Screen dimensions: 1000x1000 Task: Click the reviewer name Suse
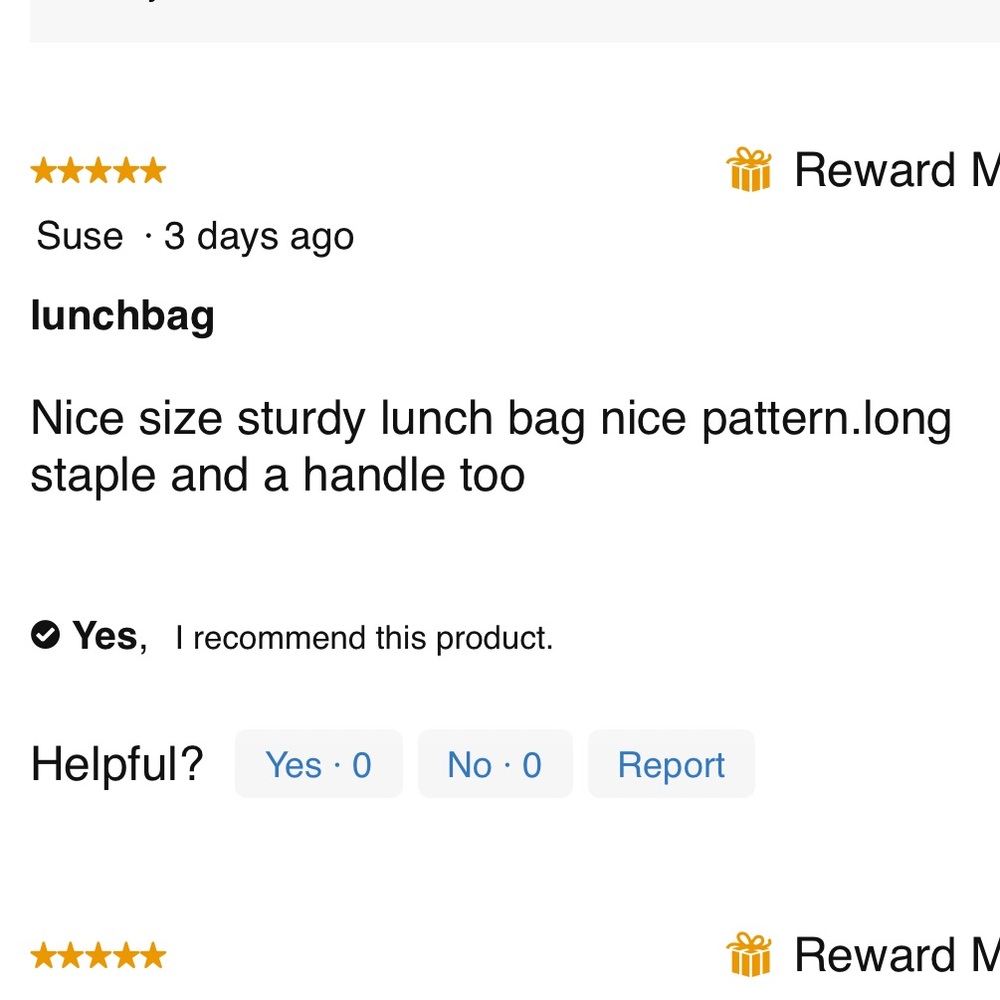click(x=78, y=236)
